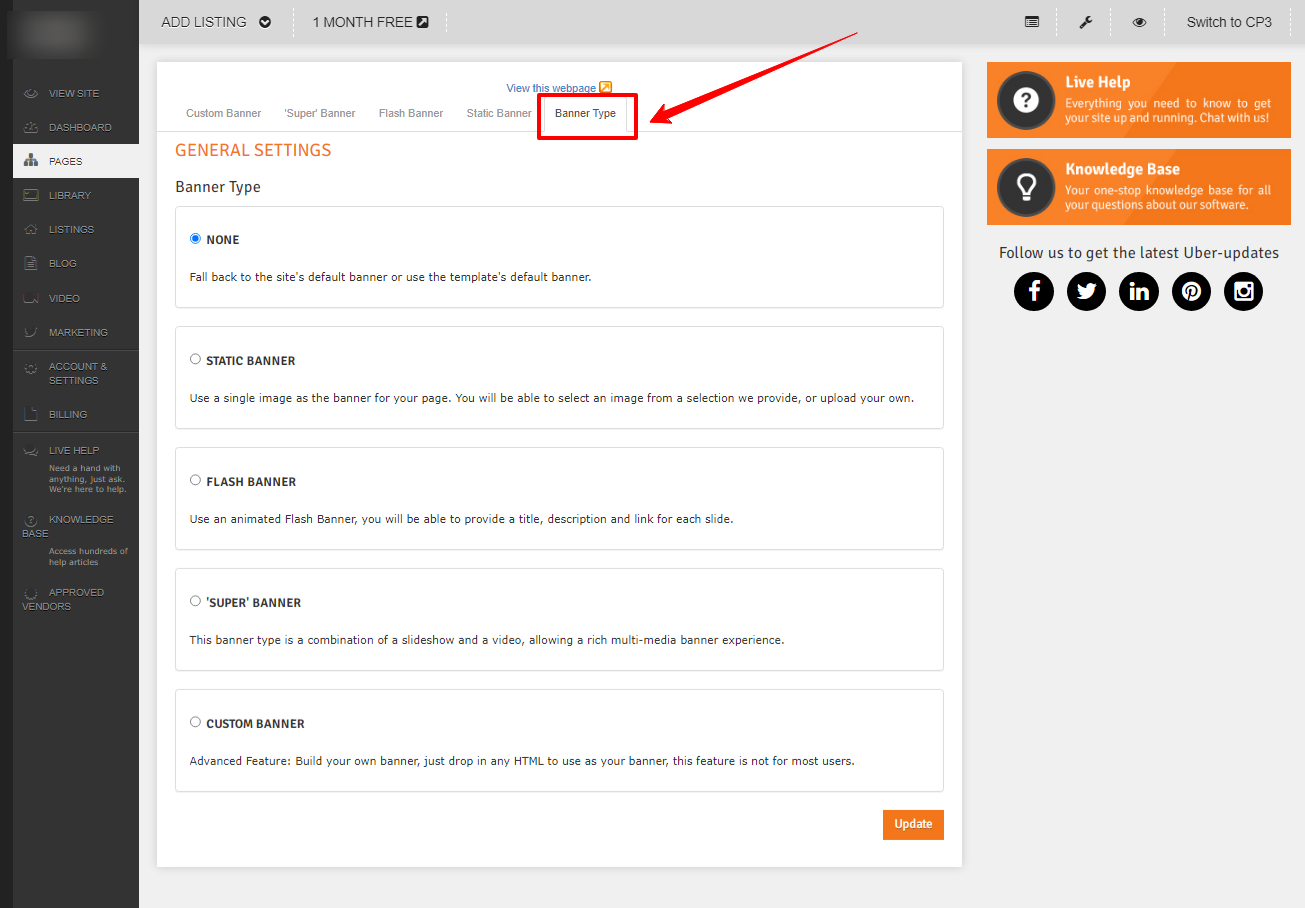Screen dimensions: 1305x908
Task: Switch to the Flash Banner tab
Action: click(411, 113)
